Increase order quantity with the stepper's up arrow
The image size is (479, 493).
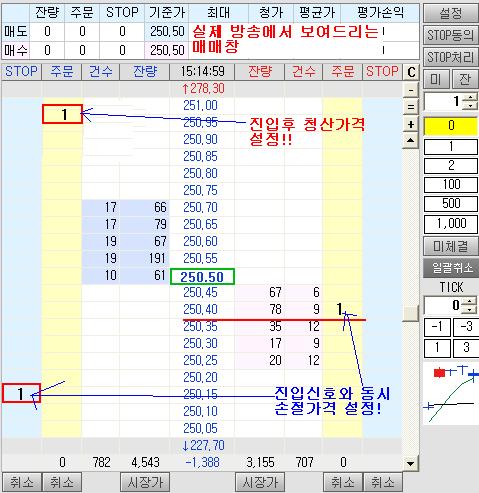(x=470, y=97)
